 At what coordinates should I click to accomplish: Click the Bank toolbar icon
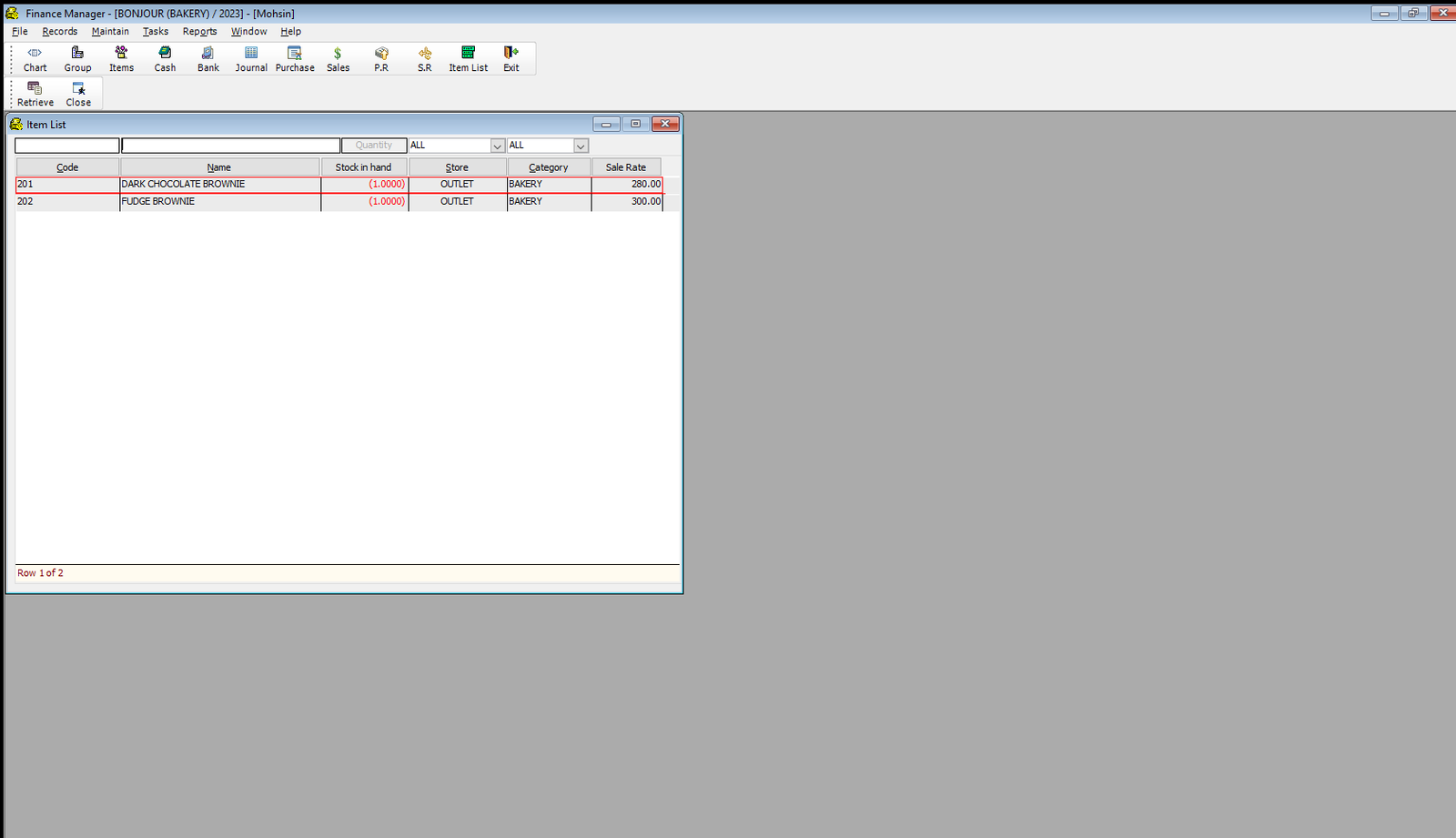coord(208,58)
